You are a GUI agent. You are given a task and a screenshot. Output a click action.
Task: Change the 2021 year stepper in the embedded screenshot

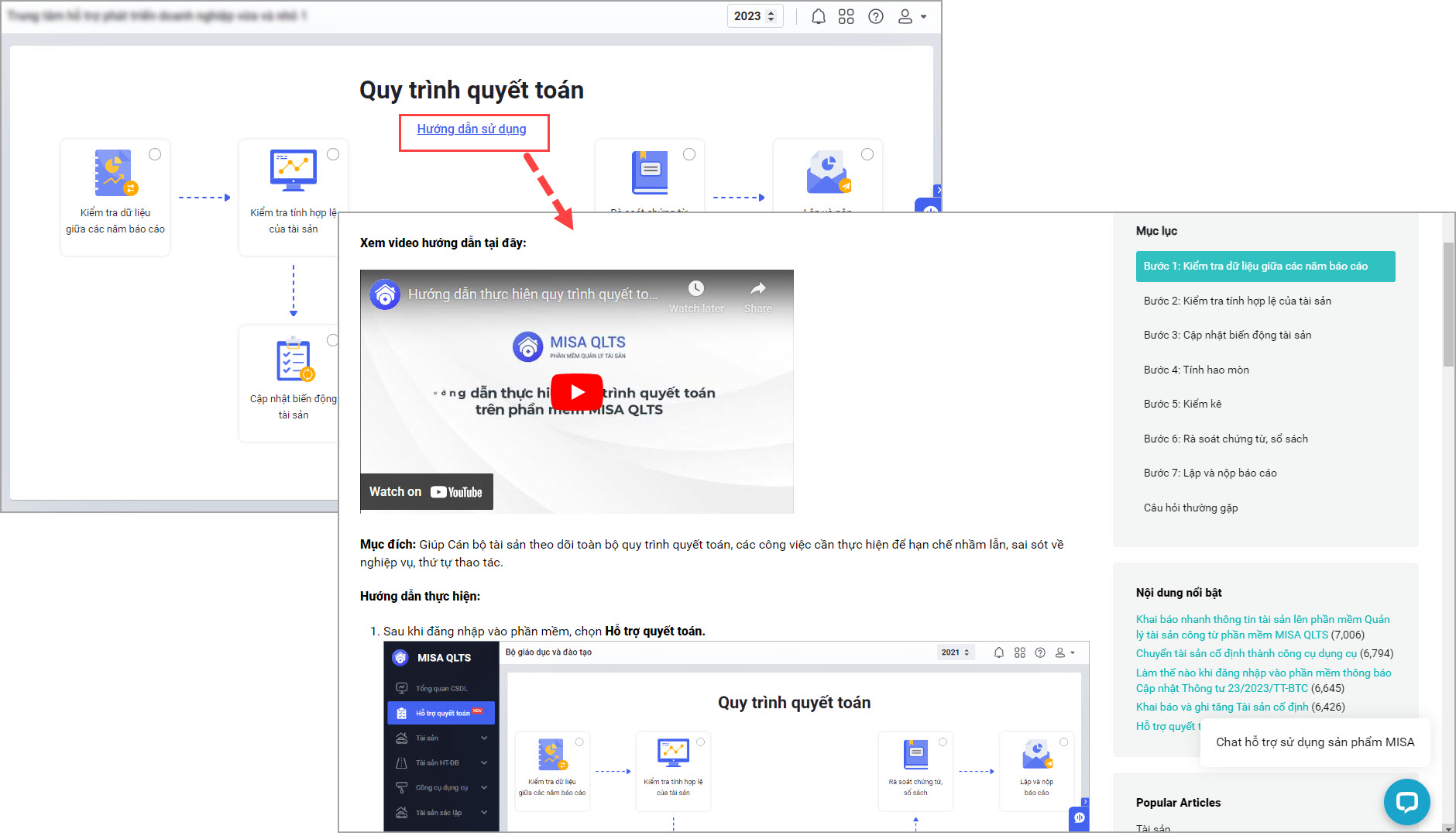coord(967,652)
